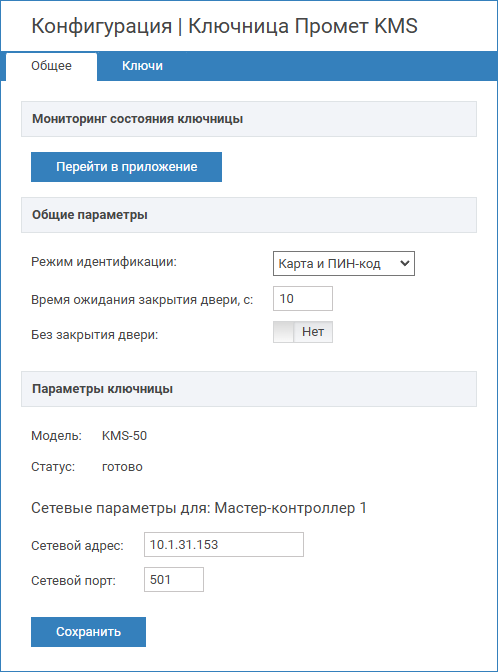Click the готово status text

[x=122, y=467]
